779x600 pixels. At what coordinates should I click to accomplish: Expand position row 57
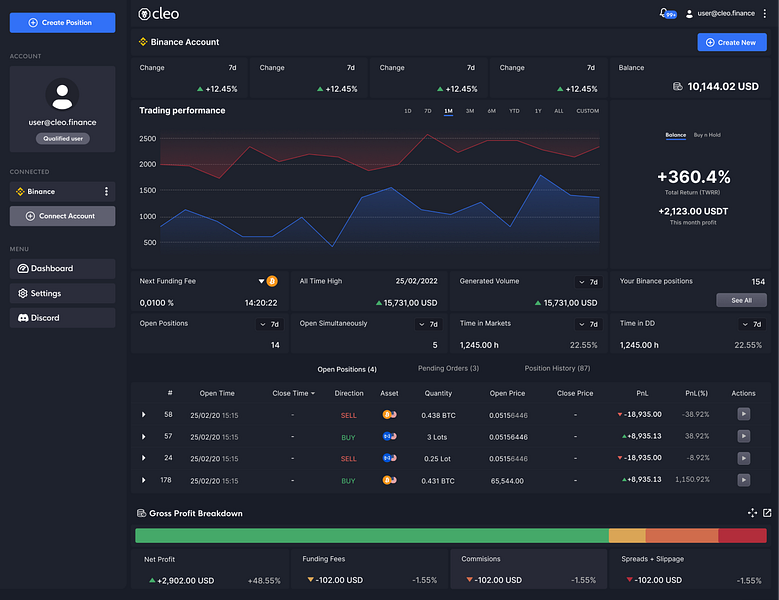coord(144,437)
